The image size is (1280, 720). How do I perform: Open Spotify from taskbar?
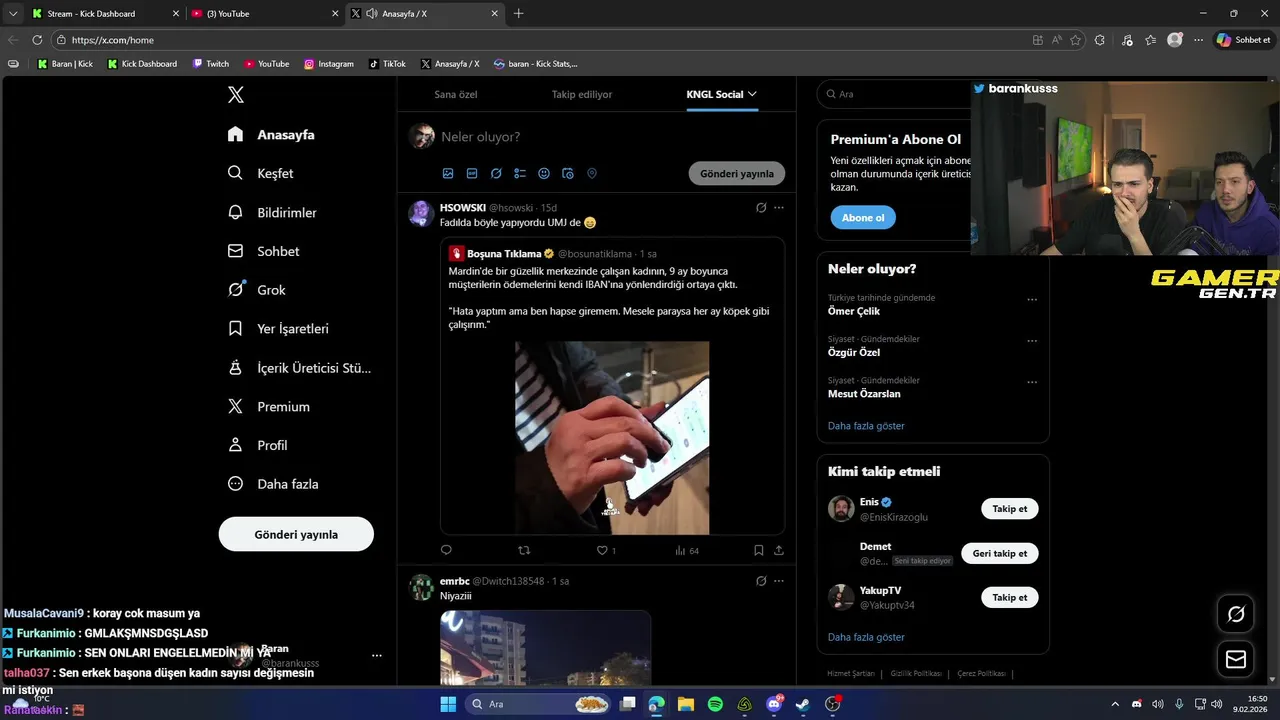pyautogui.click(x=715, y=704)
